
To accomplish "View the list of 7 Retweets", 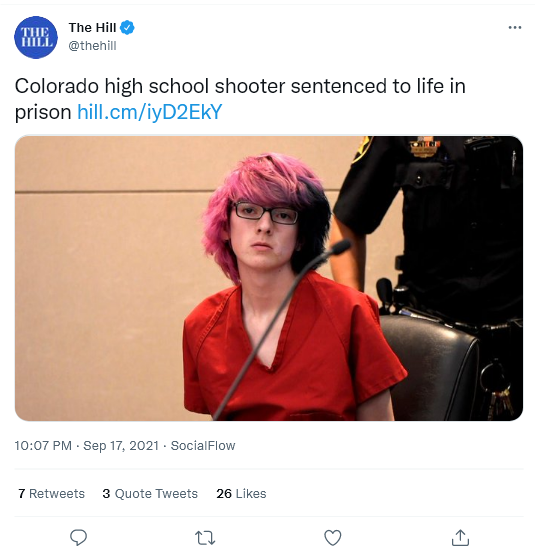I will coord(51,493).
